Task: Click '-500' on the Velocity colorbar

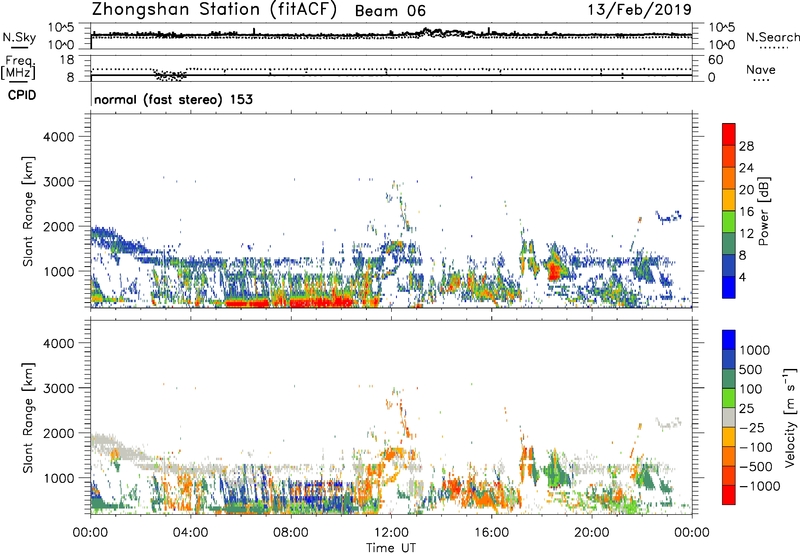Action: (755, 466)
